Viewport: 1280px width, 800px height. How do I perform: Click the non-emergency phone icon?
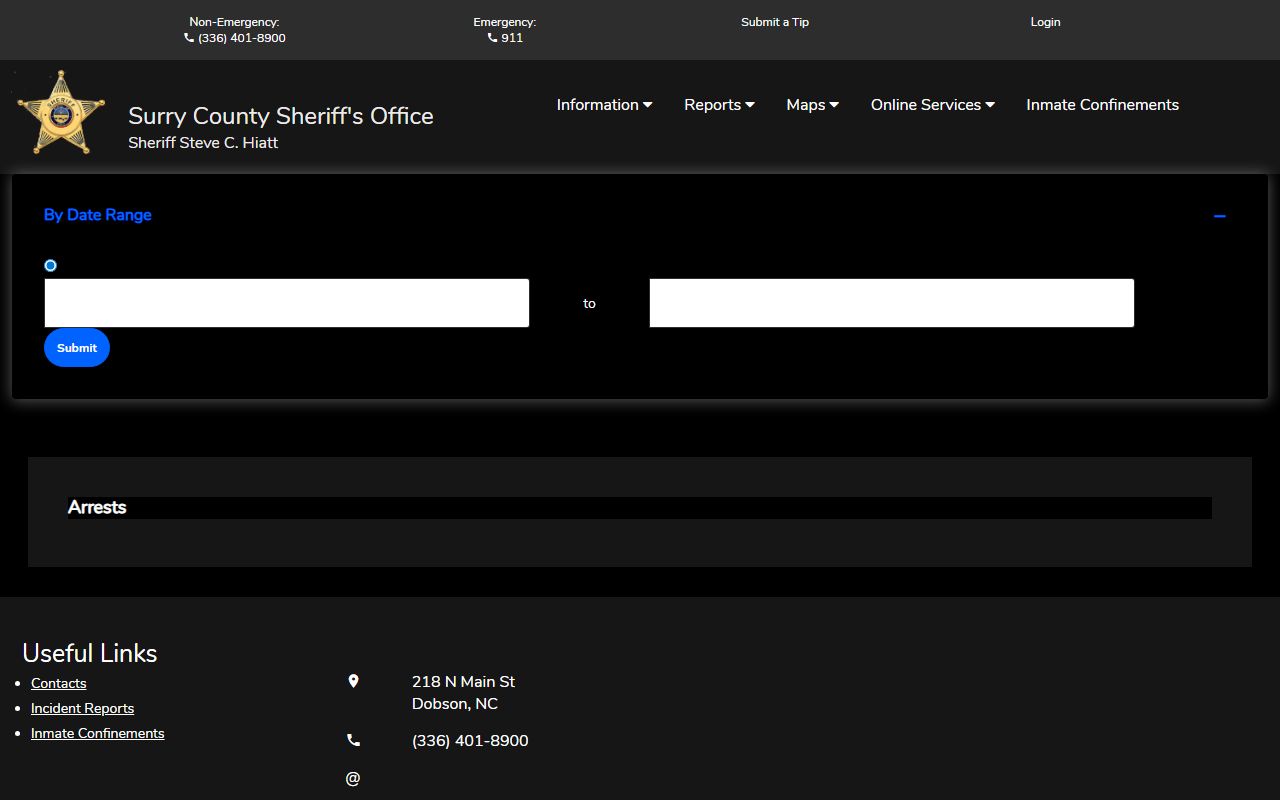pos(189,38)
